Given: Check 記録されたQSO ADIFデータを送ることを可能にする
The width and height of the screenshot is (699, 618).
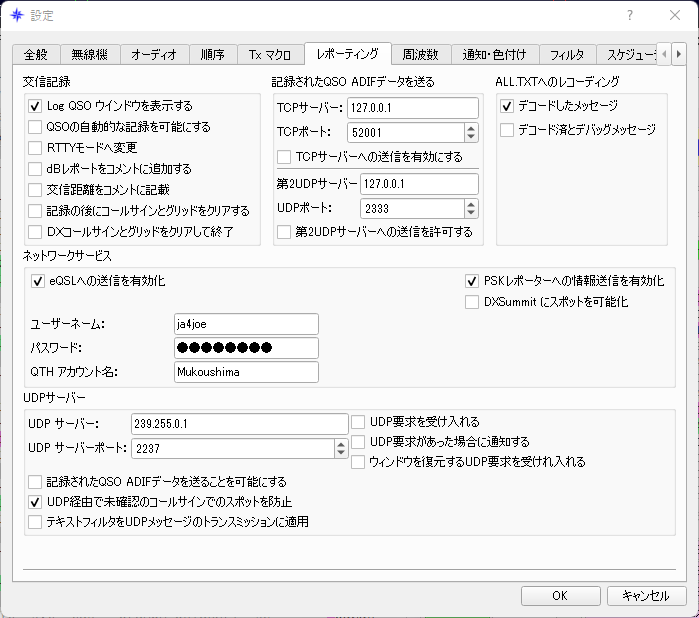Looking at the screenshot, I should (x=35, y=482).
